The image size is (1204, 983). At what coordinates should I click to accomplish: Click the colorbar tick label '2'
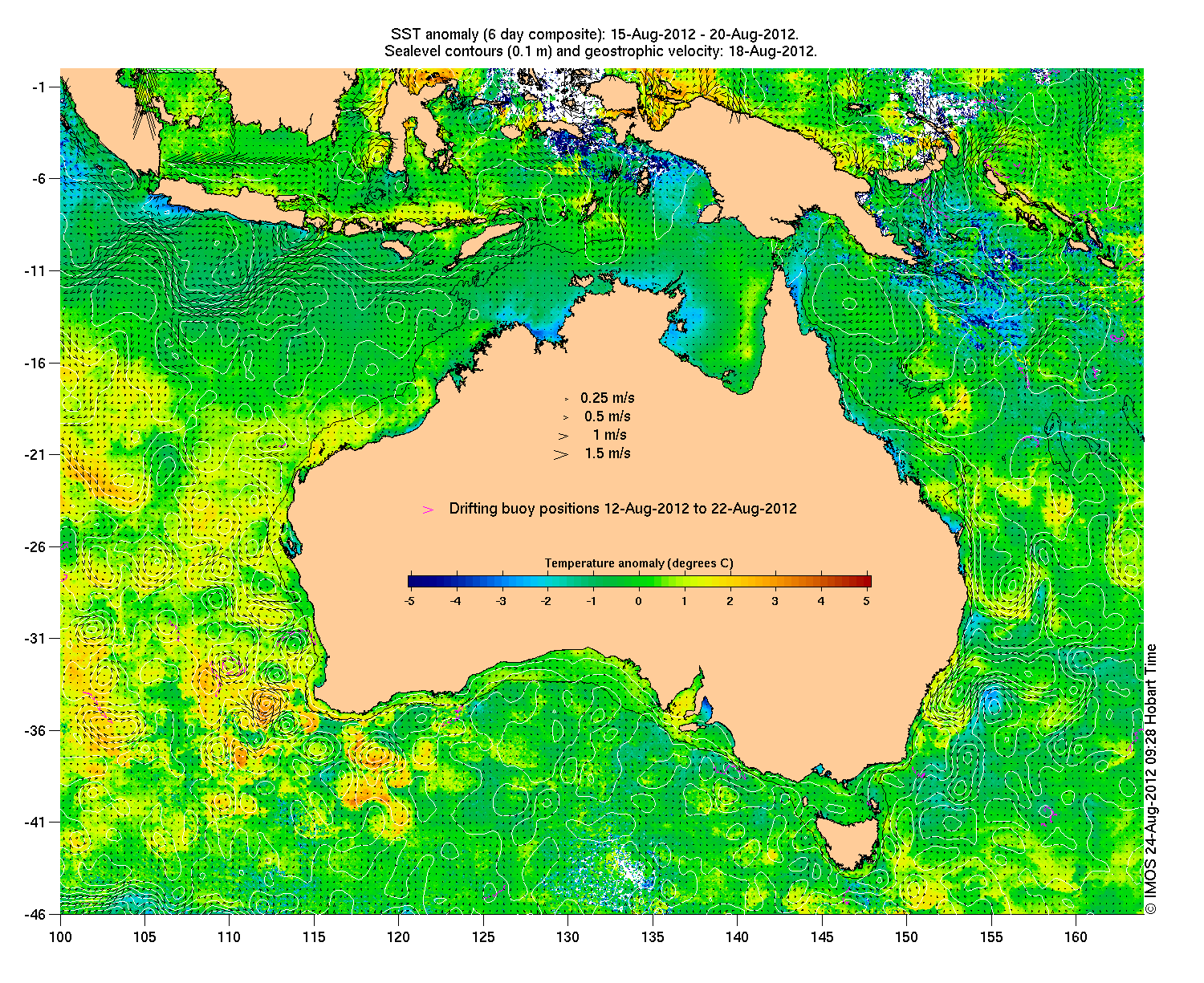(x=730, y=600)
